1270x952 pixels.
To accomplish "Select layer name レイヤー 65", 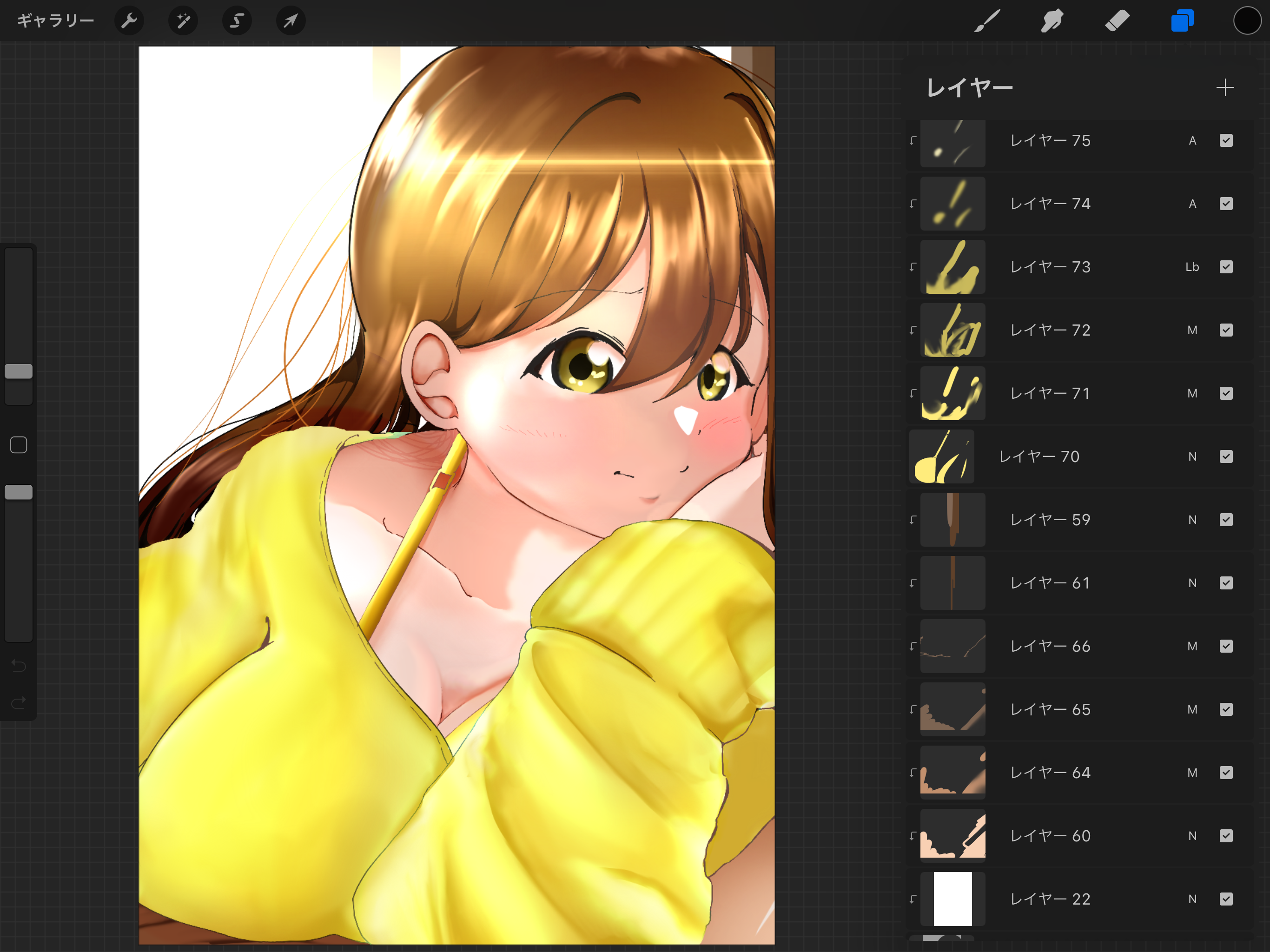I will pyautogui.click(x=1050, y=709).
